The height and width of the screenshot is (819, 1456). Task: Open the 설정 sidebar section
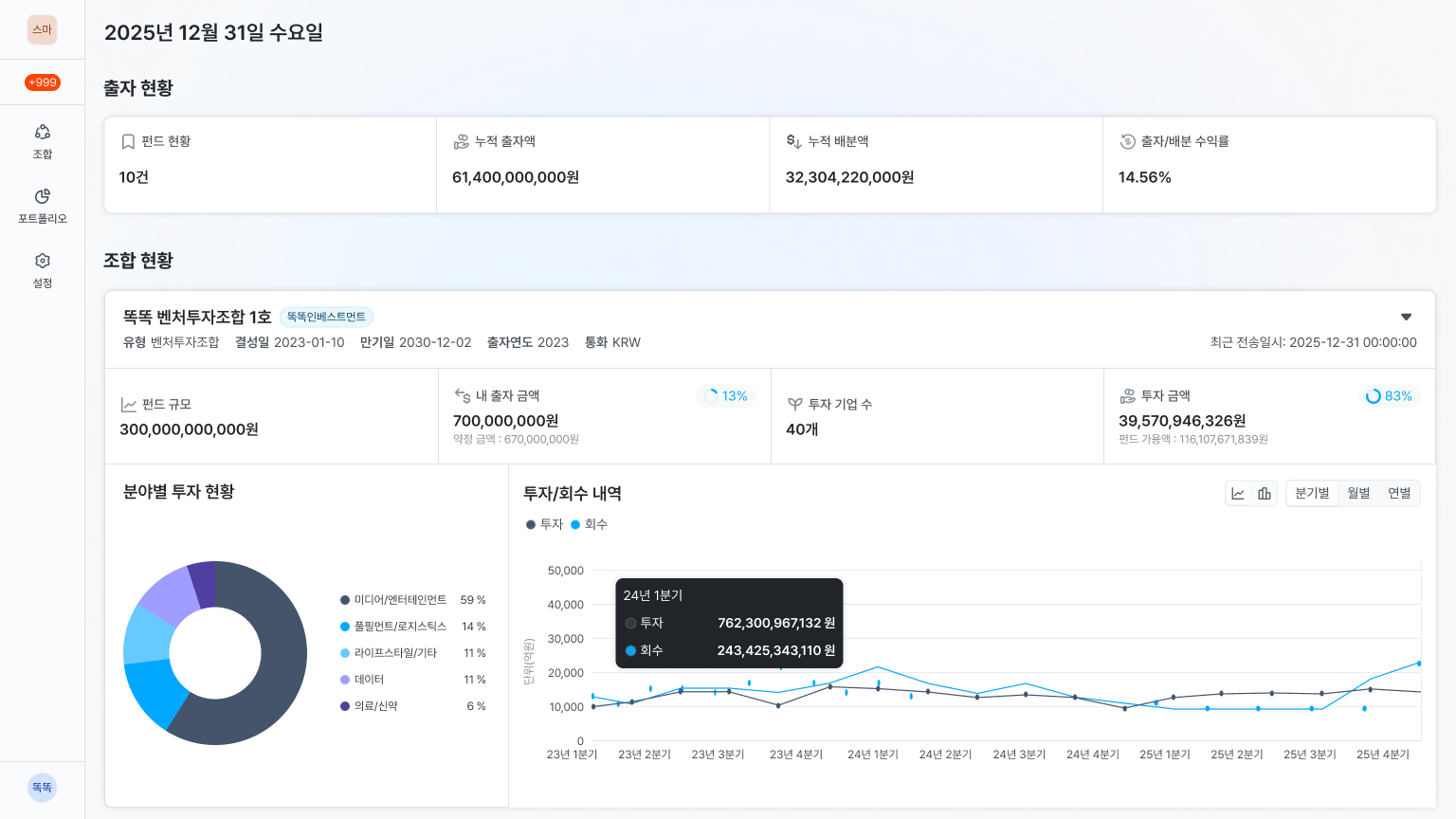[43, 270]
